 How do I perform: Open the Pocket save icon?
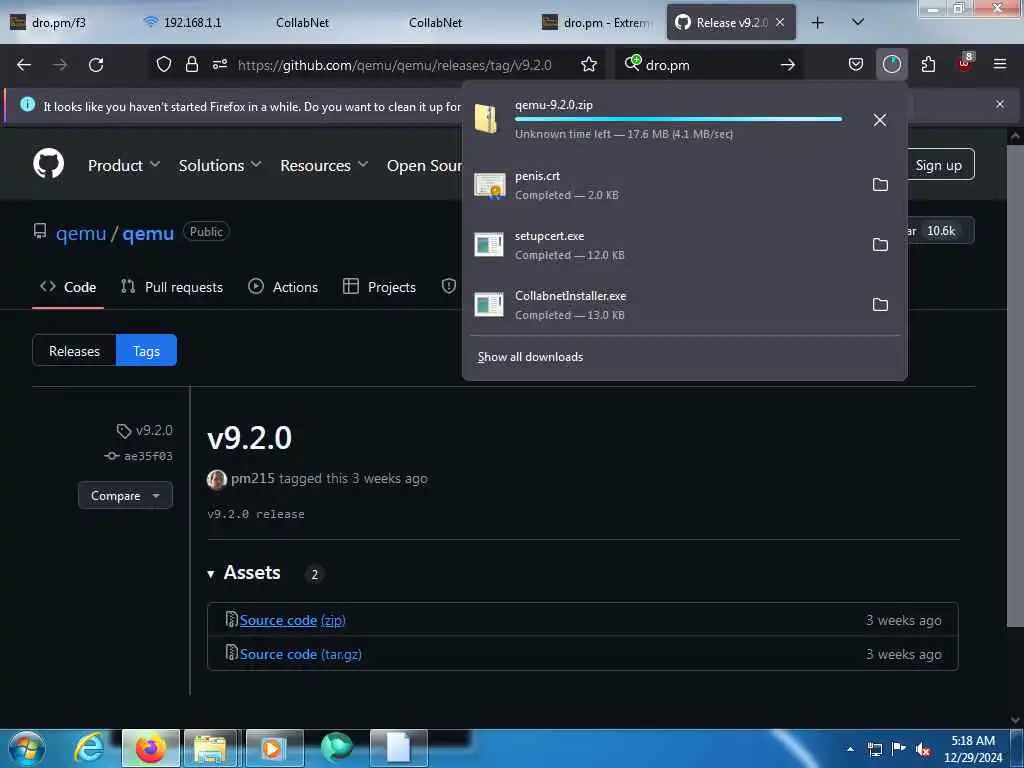[856, 65]
